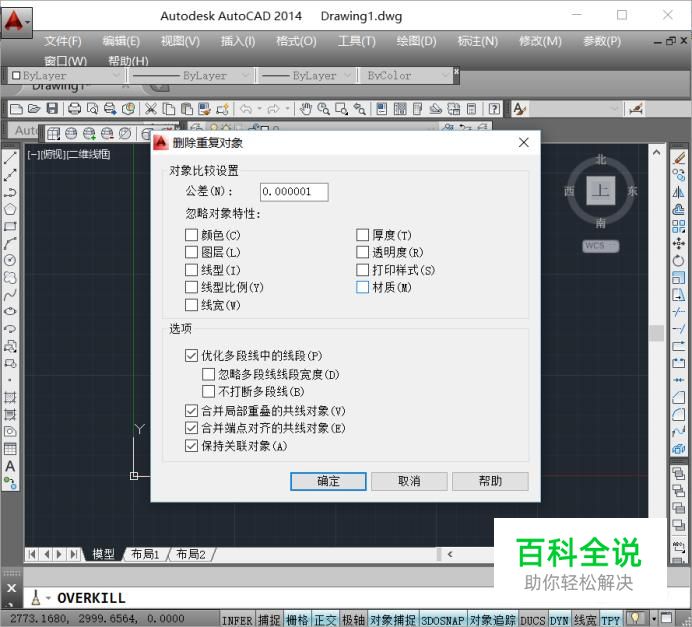This screenshot has height=627, width=692.
Task: Select the Rotate modify tool
Action: tap(679, 260)
